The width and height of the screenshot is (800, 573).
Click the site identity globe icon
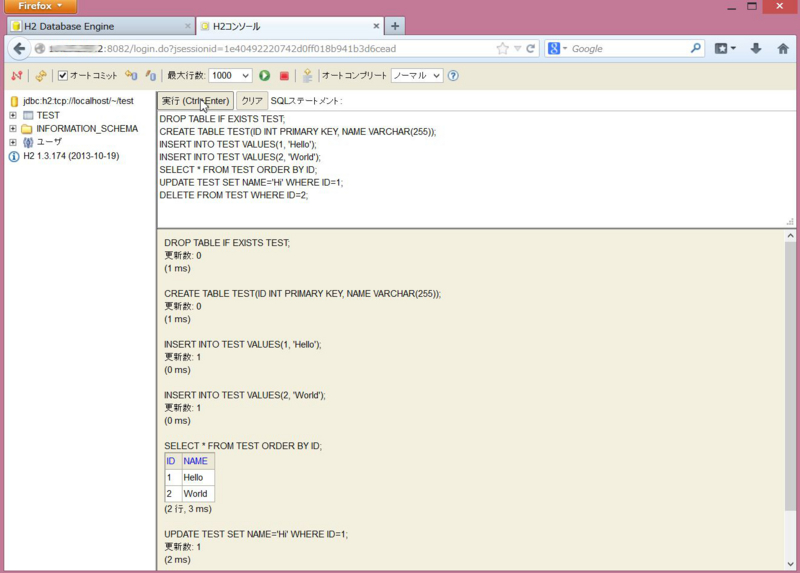[x=40, y=48]
